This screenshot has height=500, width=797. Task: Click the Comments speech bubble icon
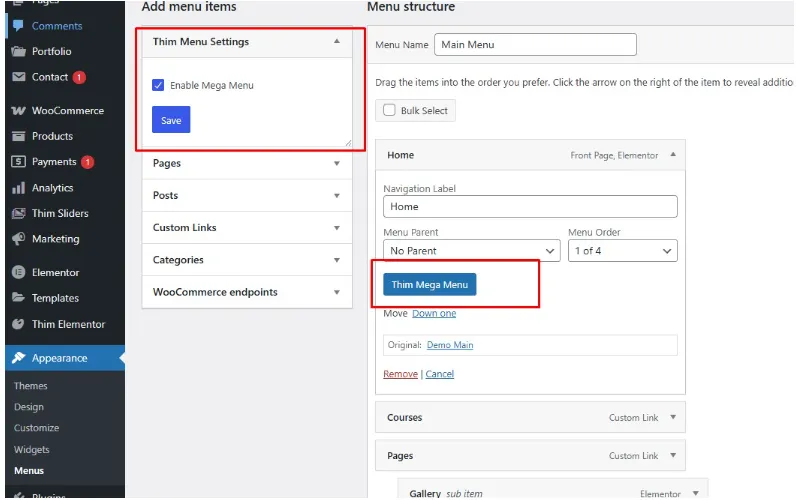18,25
